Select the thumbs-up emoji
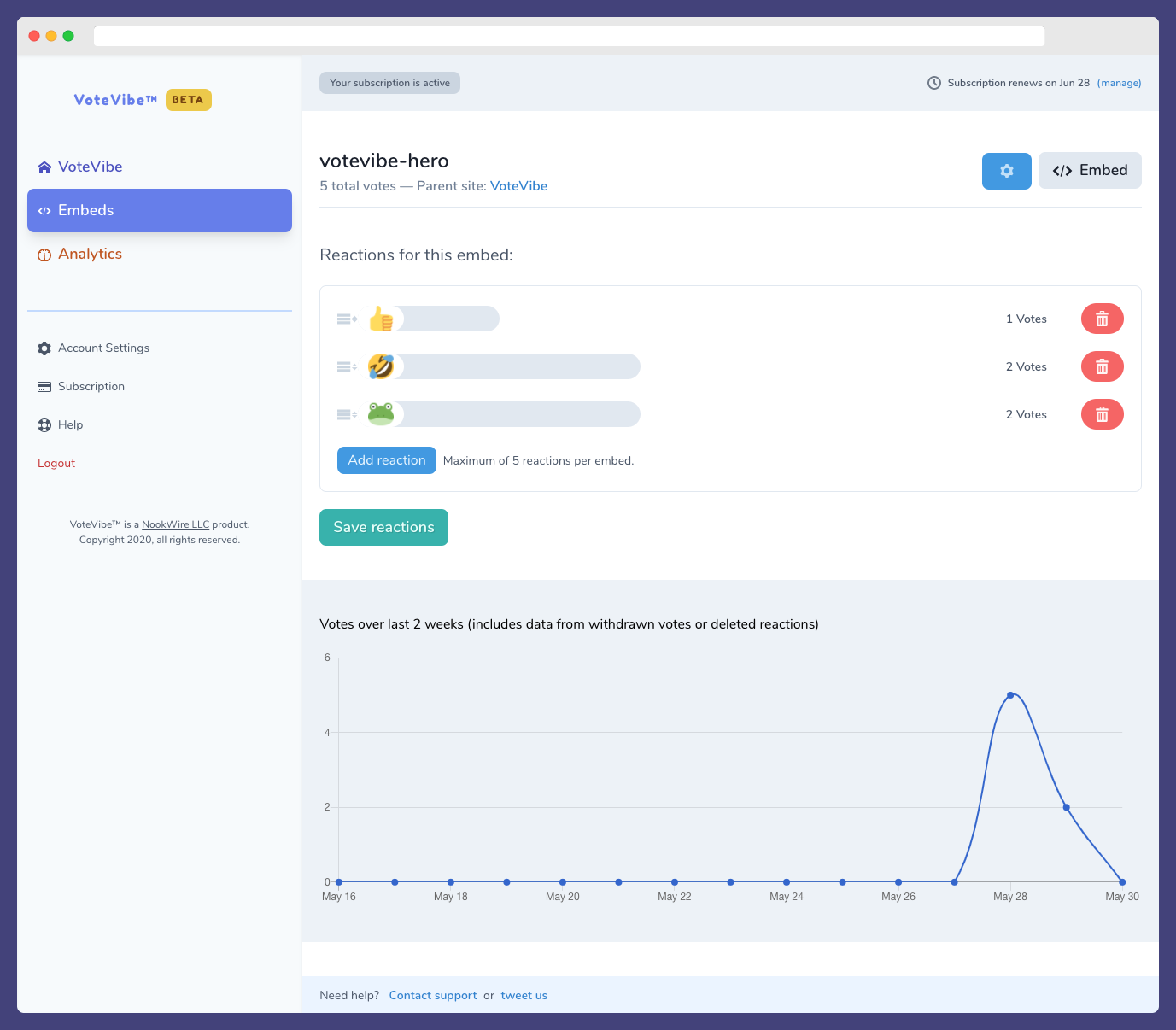The image size is (1176, 1030). point(381,319)
